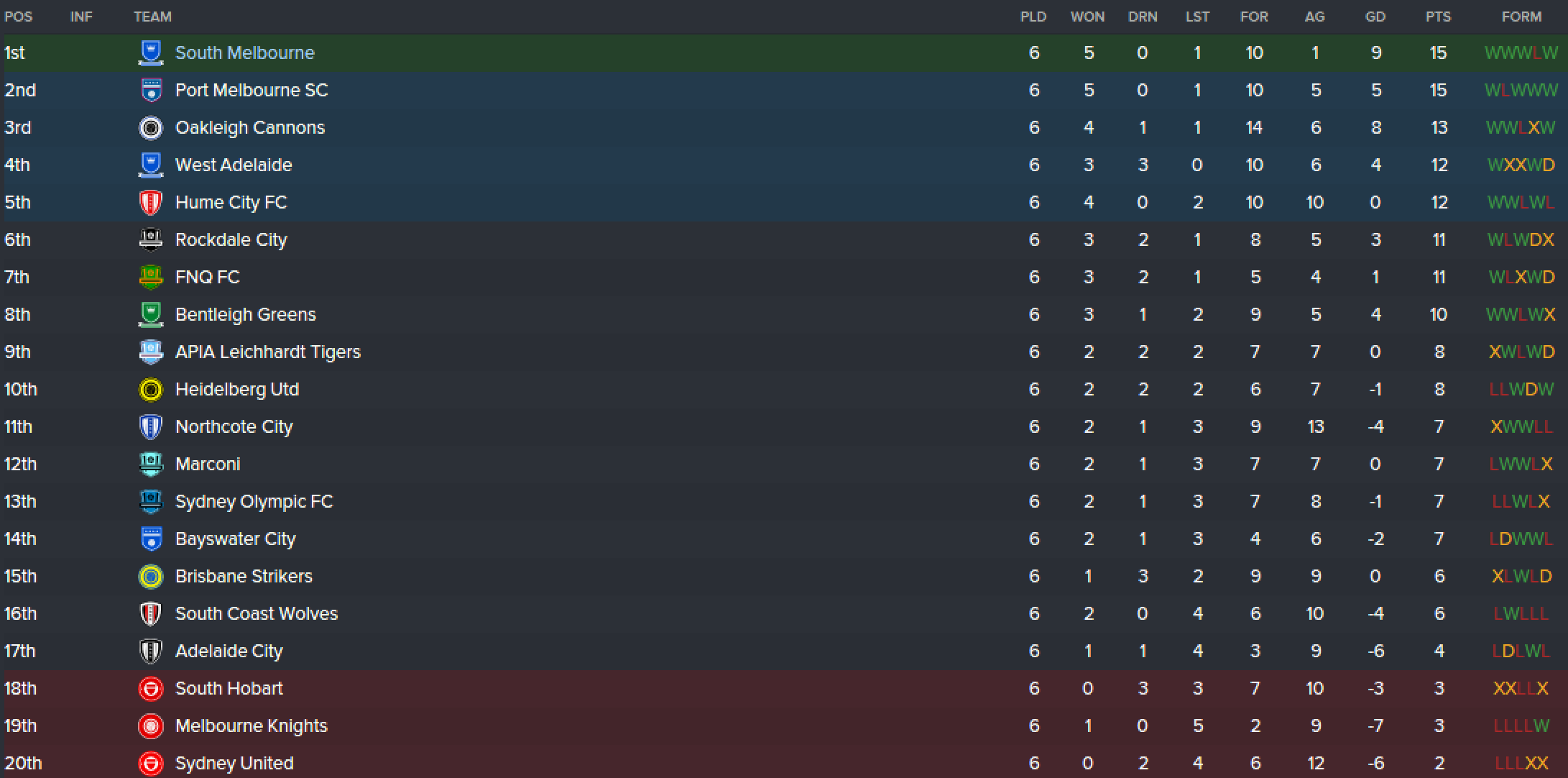Click the Brisbane Strikers club badge

tap(150, 576)
